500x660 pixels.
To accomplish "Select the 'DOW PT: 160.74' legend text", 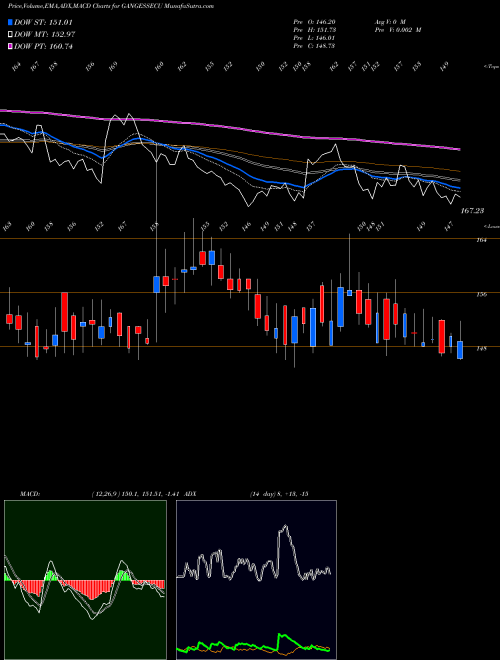I will (43, 46).
